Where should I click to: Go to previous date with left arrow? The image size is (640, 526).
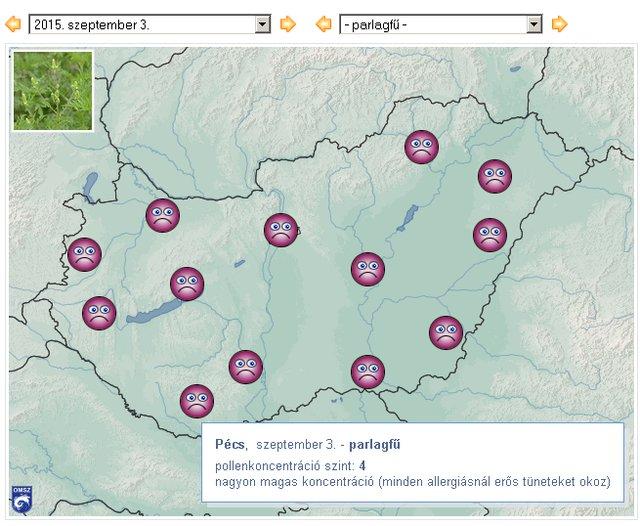[13, 24]
